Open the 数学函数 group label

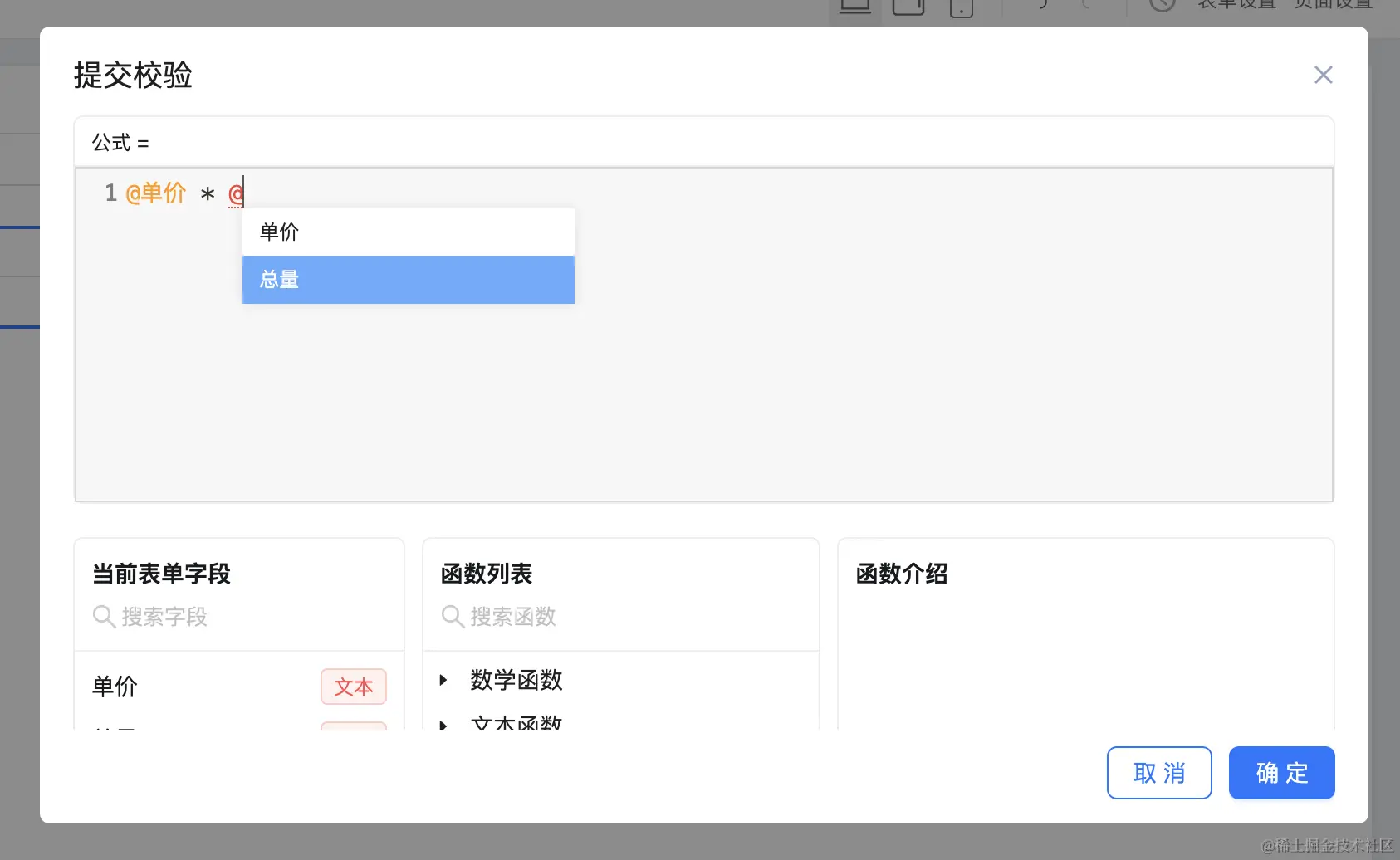coord(516,680)
